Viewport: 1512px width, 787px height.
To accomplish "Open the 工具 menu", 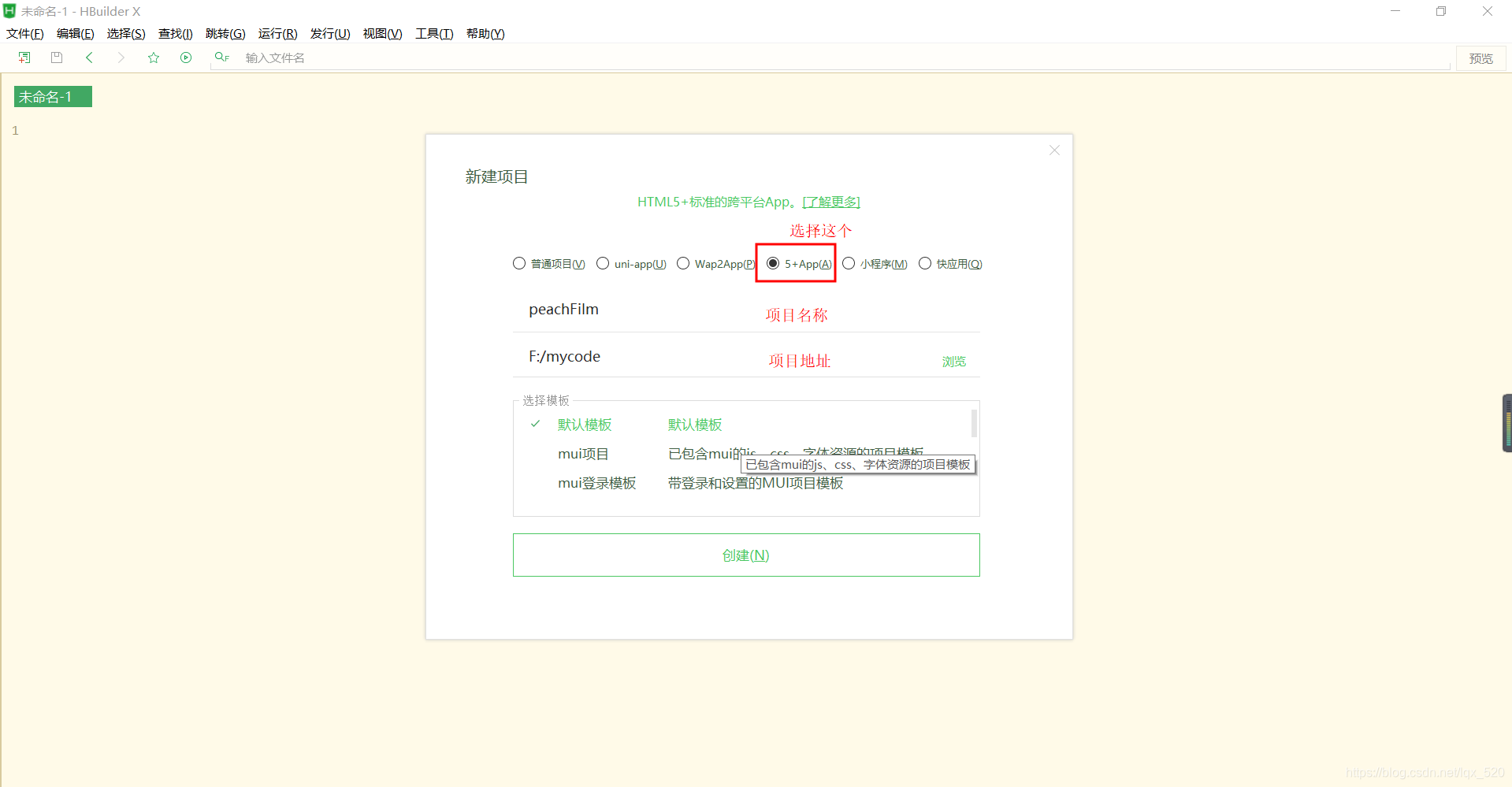I will 434,34.
